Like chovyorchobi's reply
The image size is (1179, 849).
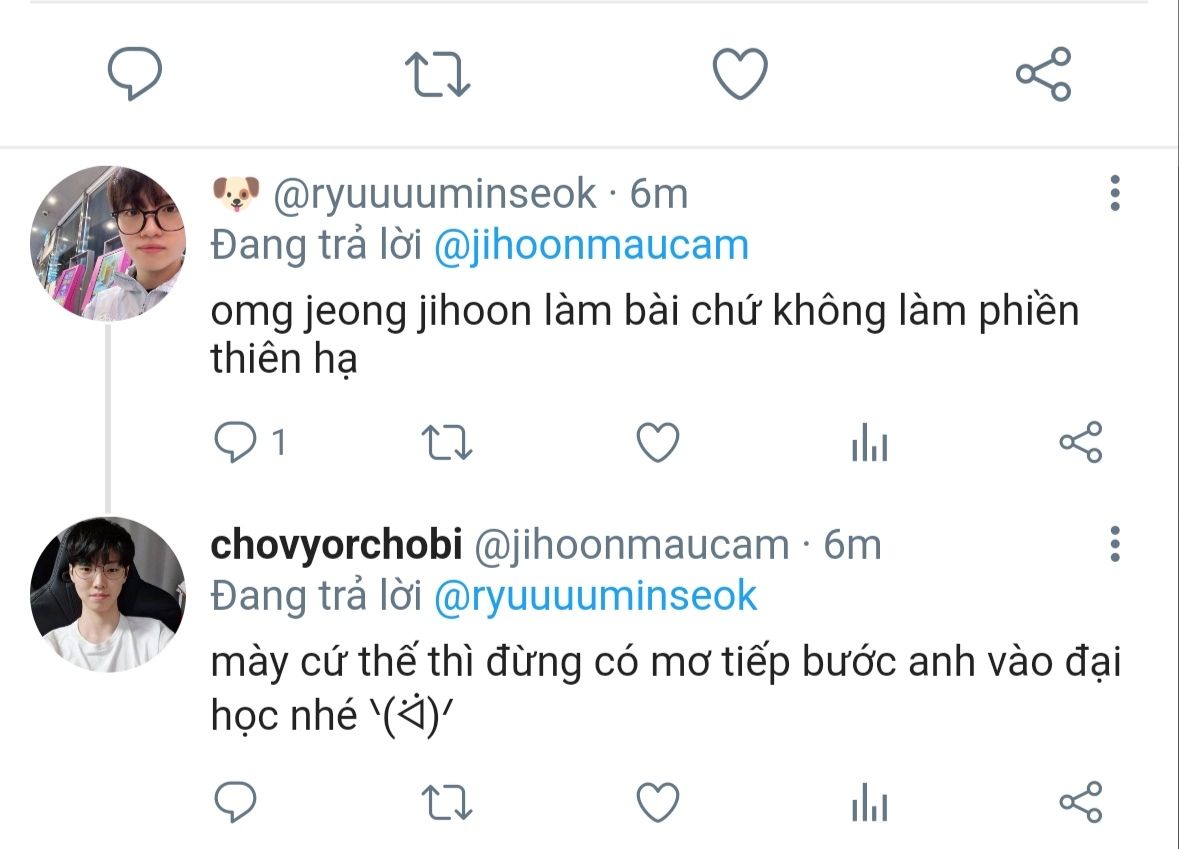coord(658,802)
